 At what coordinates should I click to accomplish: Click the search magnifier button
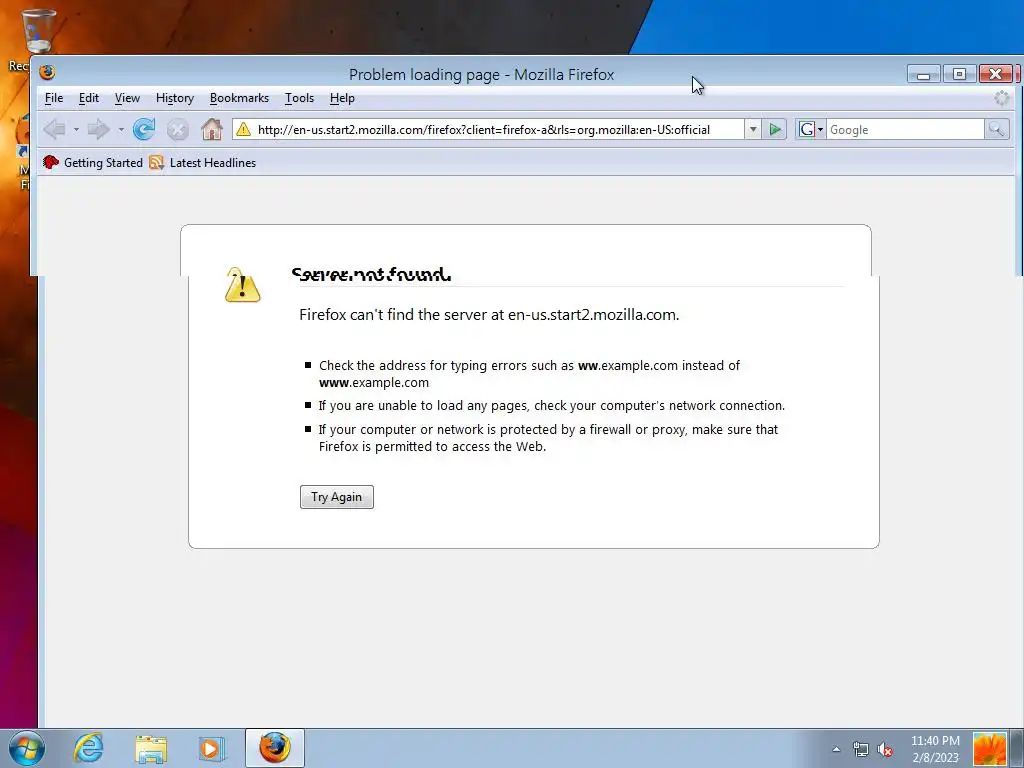[x=997, y=129]
